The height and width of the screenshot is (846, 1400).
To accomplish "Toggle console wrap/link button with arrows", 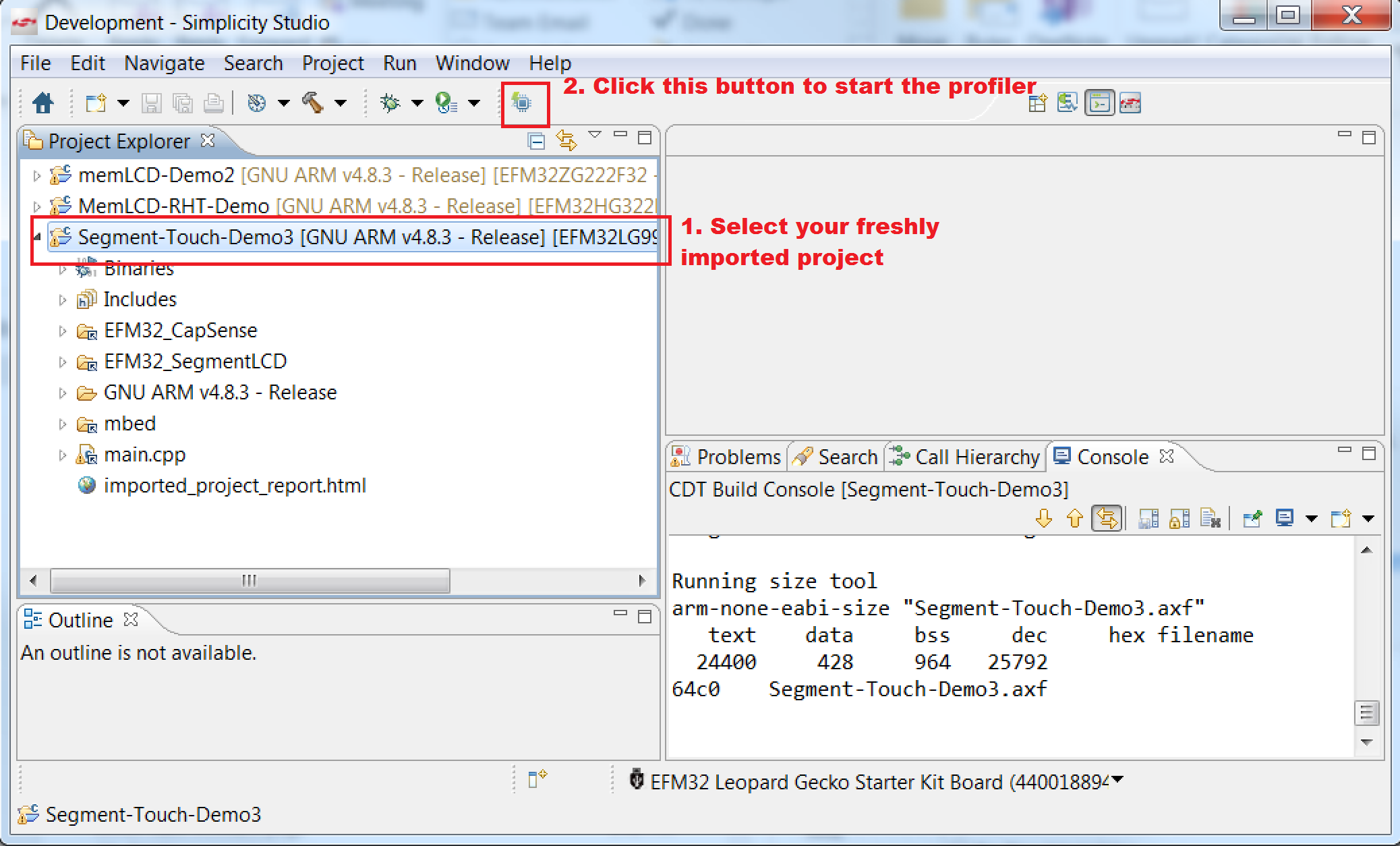I will pos(1107,519).
